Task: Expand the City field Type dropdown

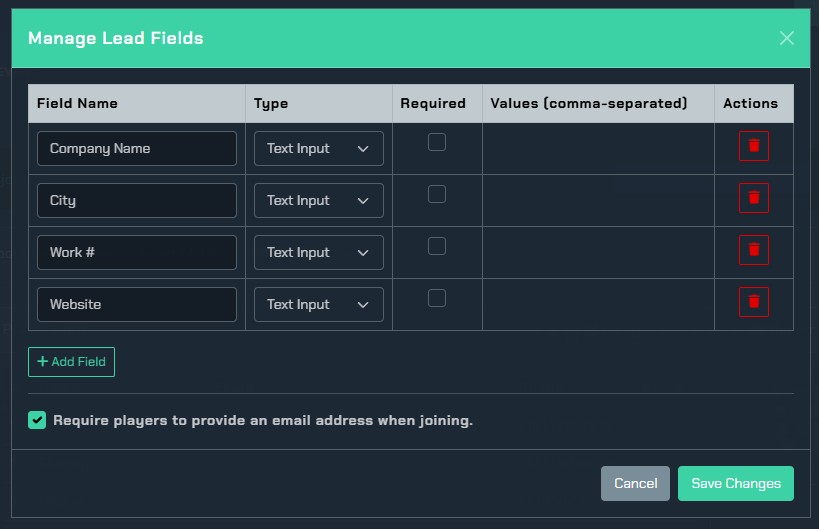Action: 318,200
